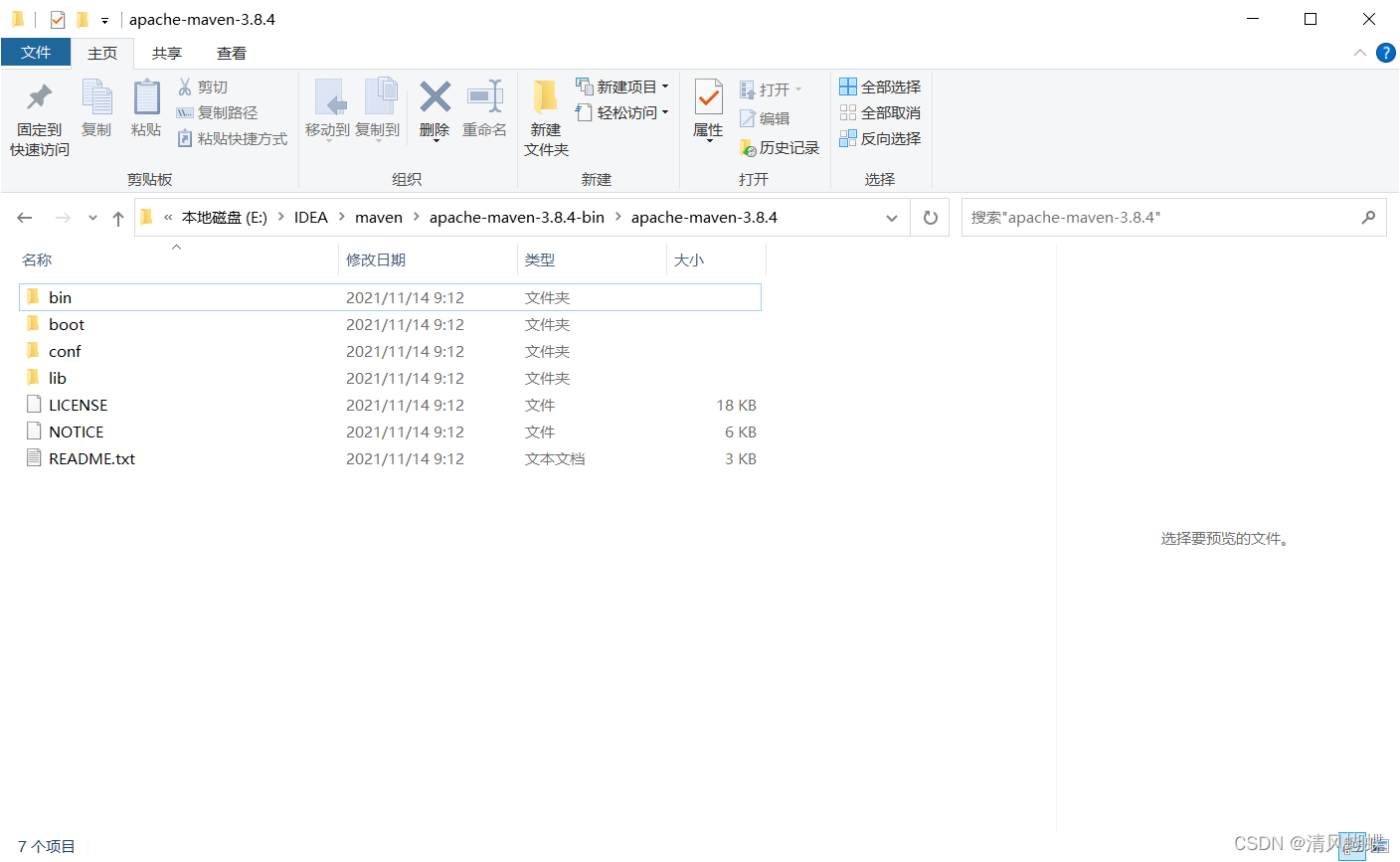Switch to the Share (共享) tab

[167, 53]
